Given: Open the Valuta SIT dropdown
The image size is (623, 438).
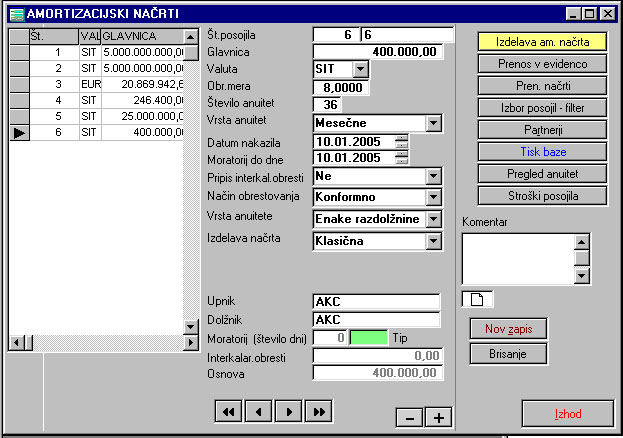Looking at the screenshot, I should 360,69.
